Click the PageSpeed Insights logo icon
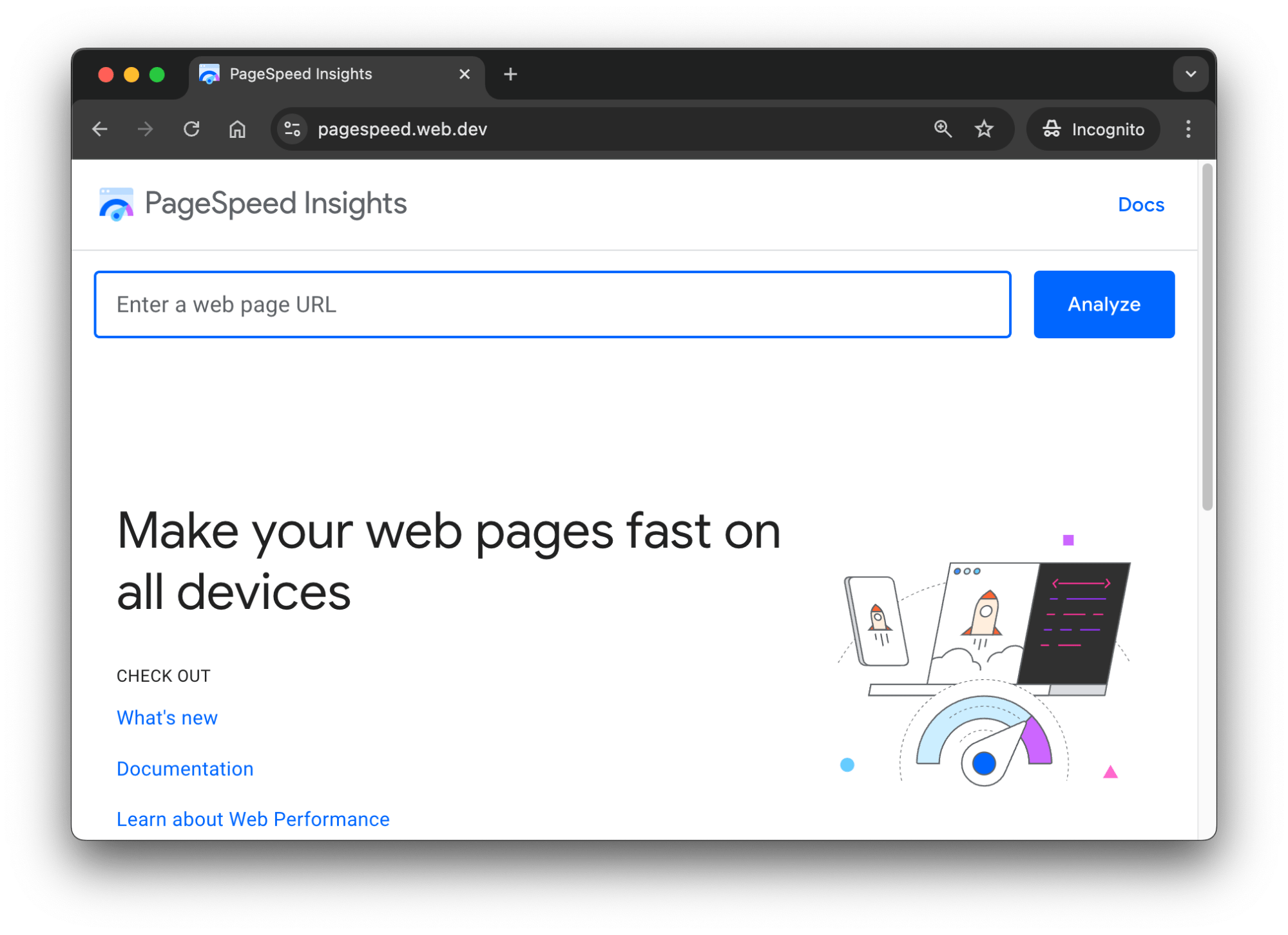The height and width of the screenshot is (935, 1288). 117,205
